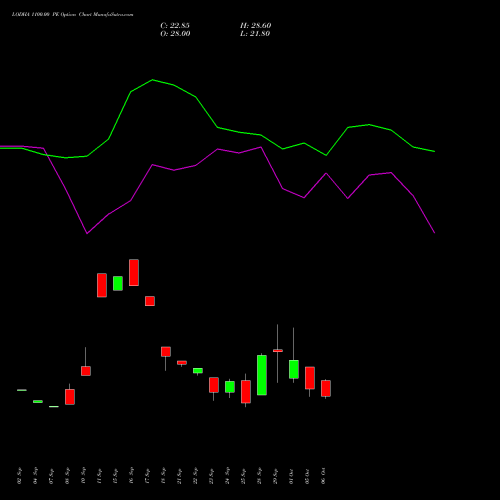The image size is (500, 500).
Task: Click the red candle on 11 Sep
Action: point(102,285)
